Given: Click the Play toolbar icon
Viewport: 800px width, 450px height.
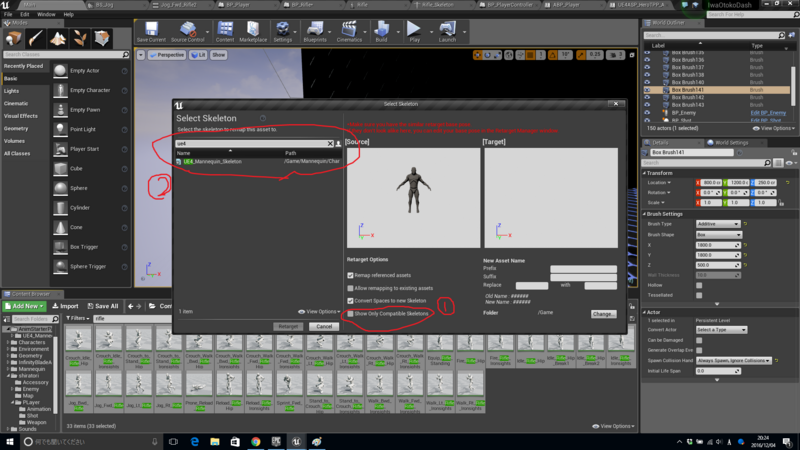Looking at the screenshot, I should click(x=414, y=32).
